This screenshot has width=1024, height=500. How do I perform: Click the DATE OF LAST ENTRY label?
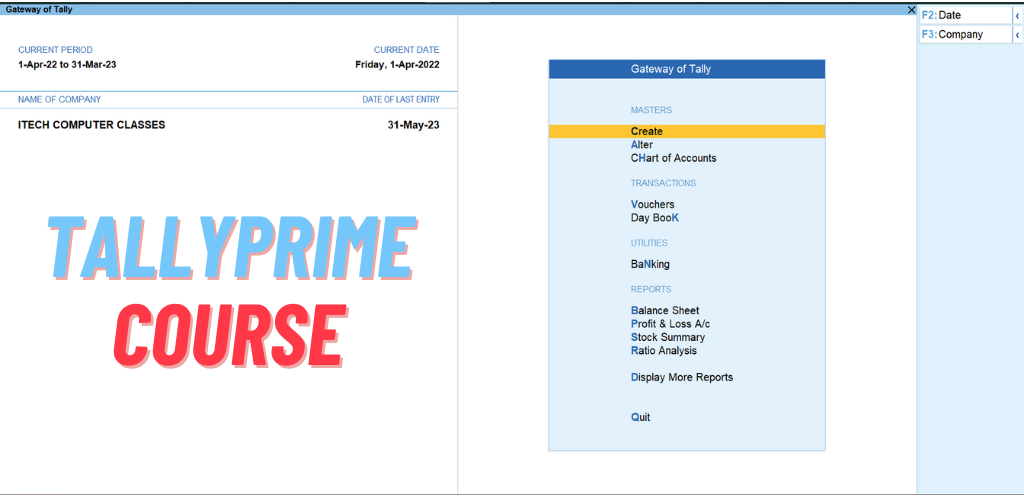(401, 99)
